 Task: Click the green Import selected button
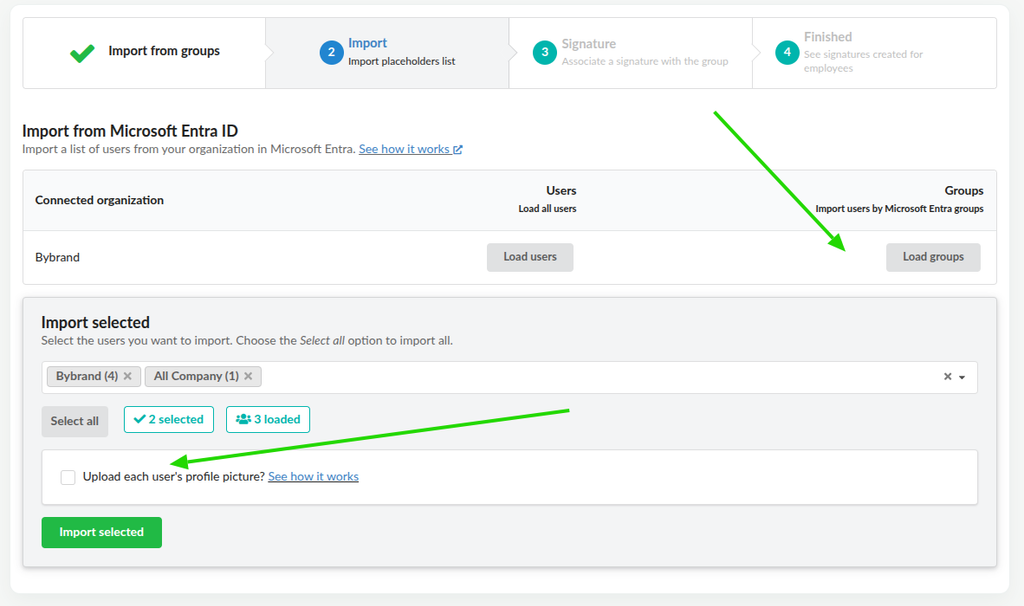pyautogui.click(x=102, y=532)
